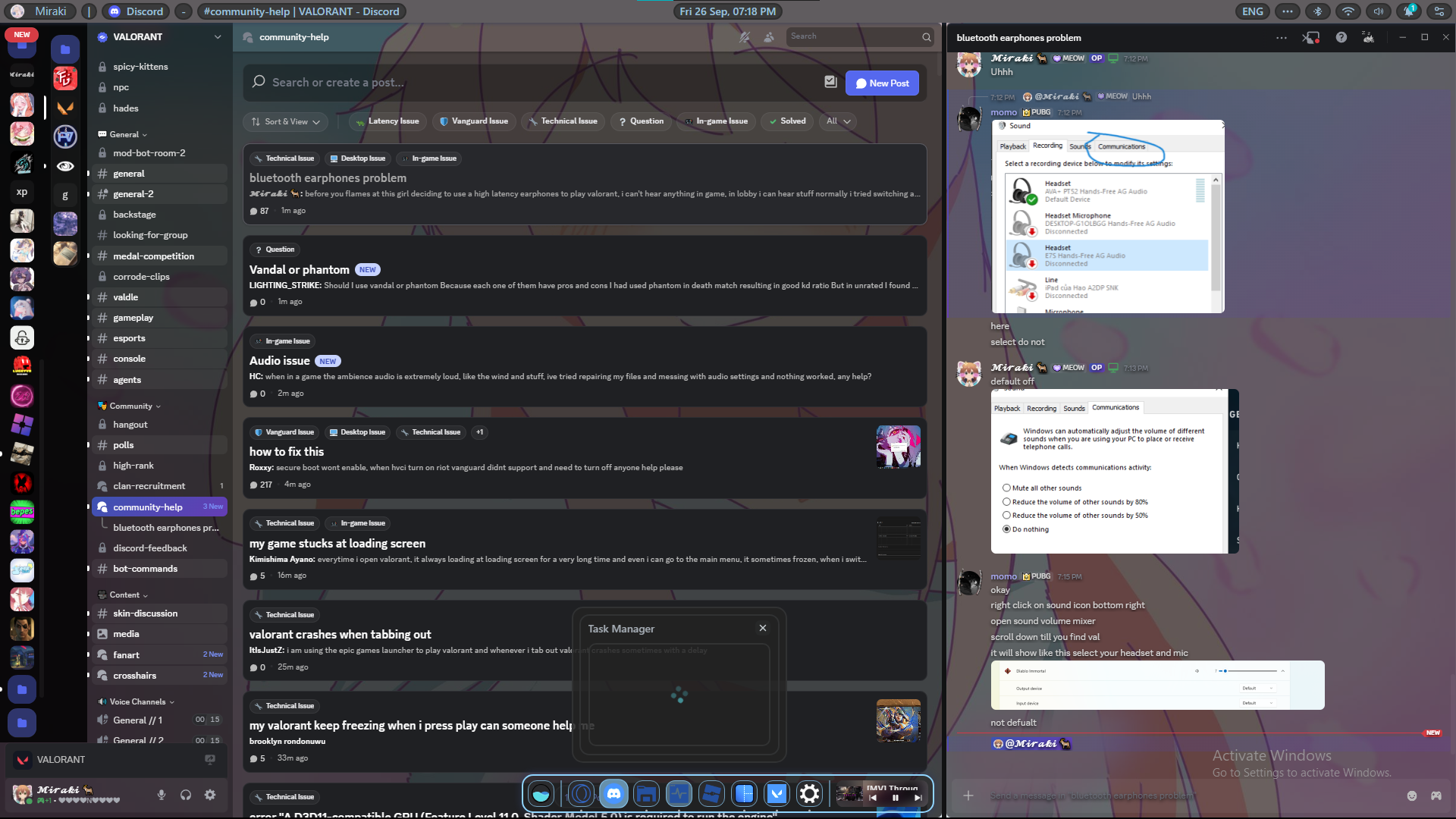Viewport: 1456px width, 819px height.
Task: Open the Sort & View dropdown
Action: pos(286,121)
